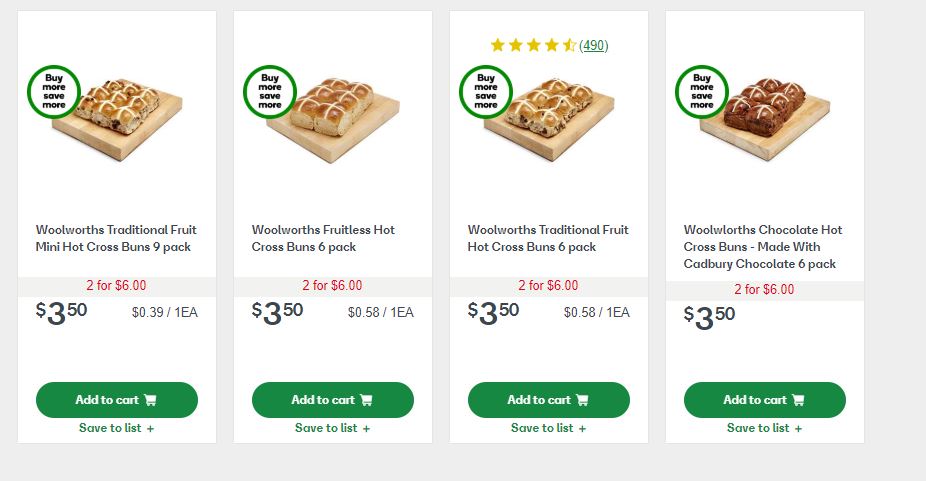Click the star rating on Traditional Fruit 6 pack
The image size is (926, 481).
[x=533, y=45]
